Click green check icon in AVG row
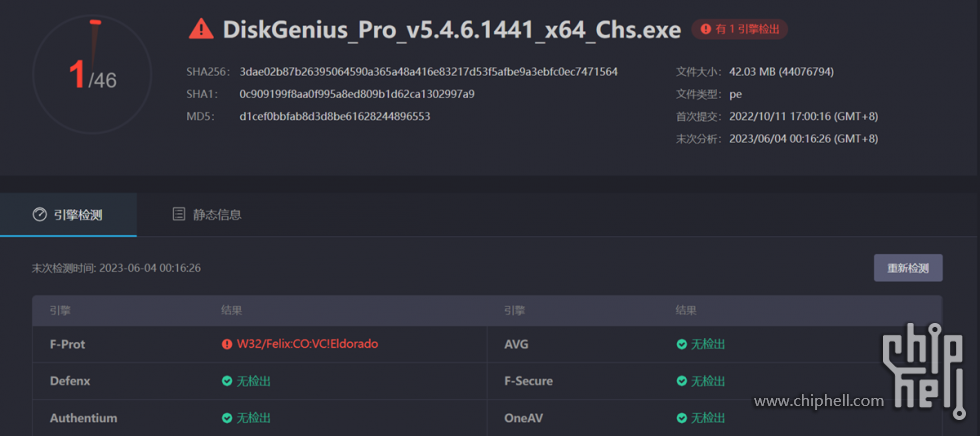980x436 pixels. point(681,344)
